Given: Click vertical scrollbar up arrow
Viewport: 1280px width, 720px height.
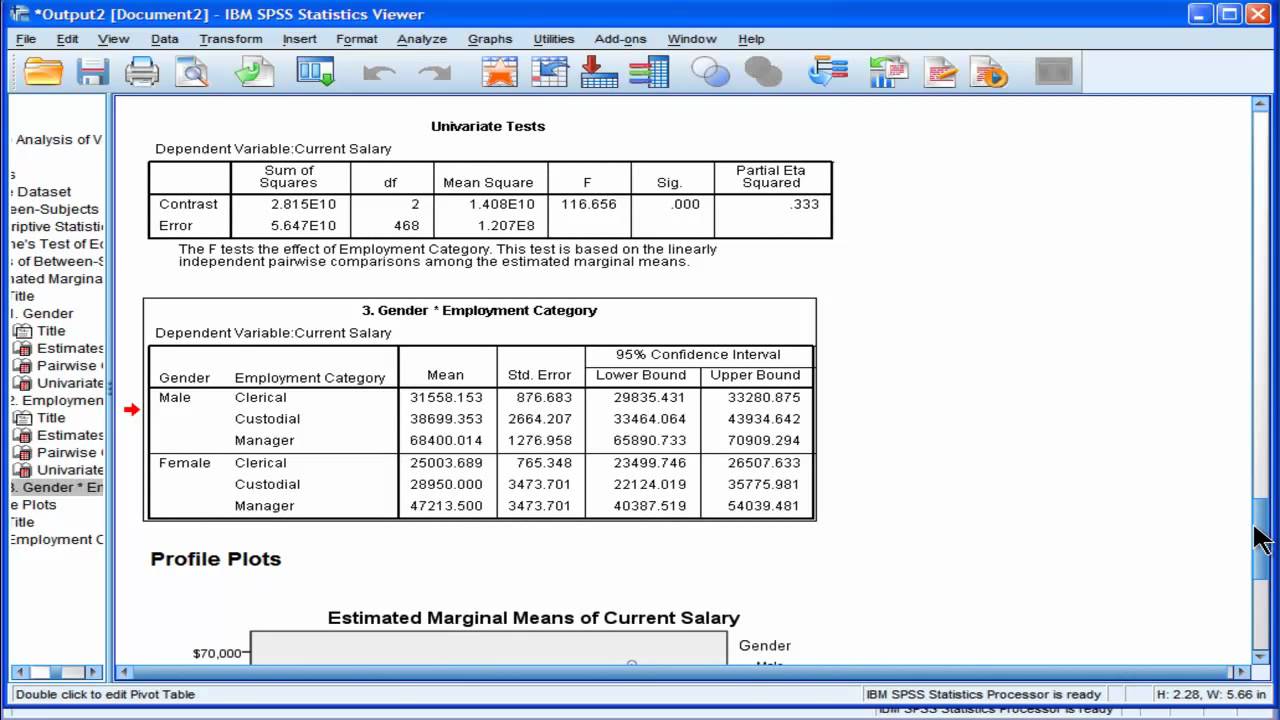Looking at the screenshot, I should click(x=1260, y=104).
